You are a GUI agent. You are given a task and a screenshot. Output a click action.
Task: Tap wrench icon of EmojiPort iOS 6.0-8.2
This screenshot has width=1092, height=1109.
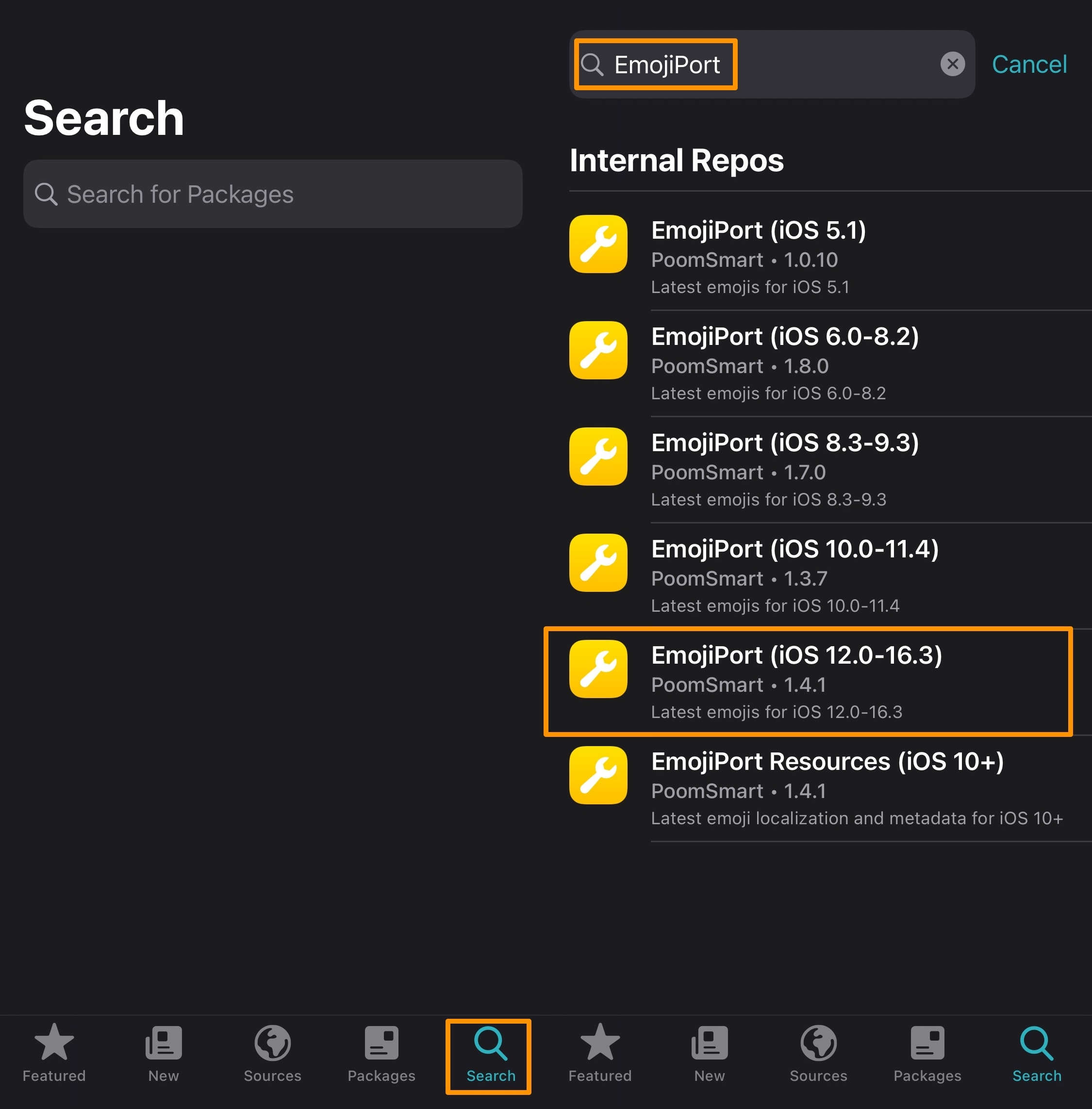(x=598, y=350)
